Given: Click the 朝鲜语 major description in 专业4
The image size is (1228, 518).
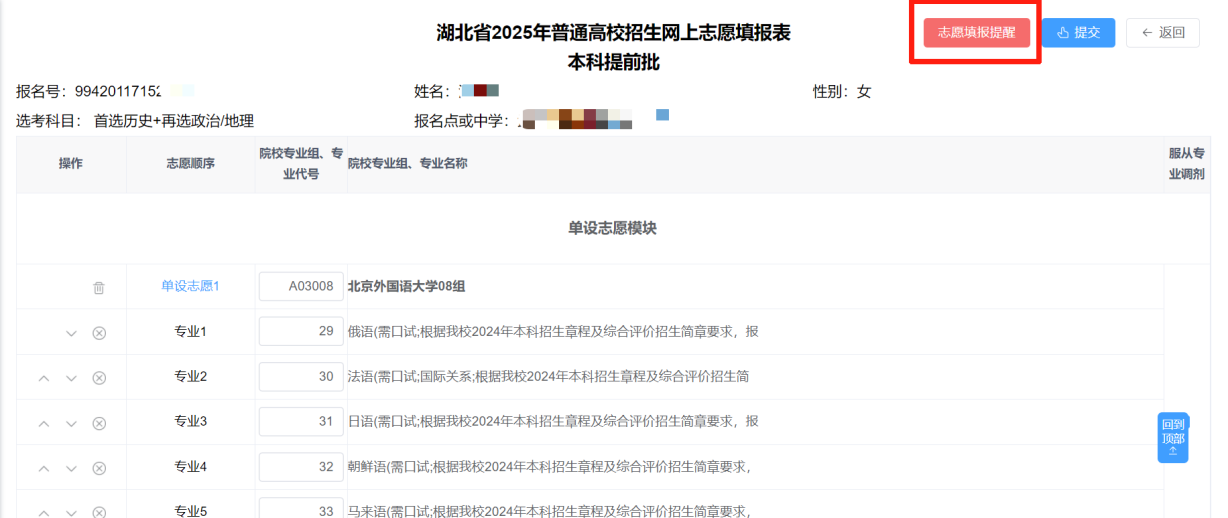Looking at the screenshot, I should (549, 466).
